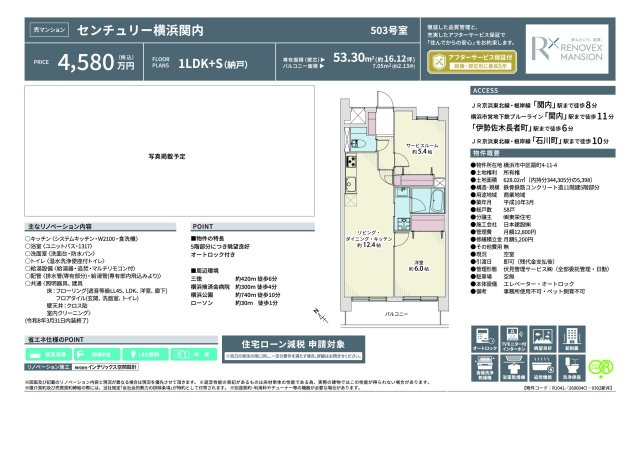The height and width of the screenshot is (451, 640).
Task: Click the After-Service warranty shield badge
Action: point(472,62)
